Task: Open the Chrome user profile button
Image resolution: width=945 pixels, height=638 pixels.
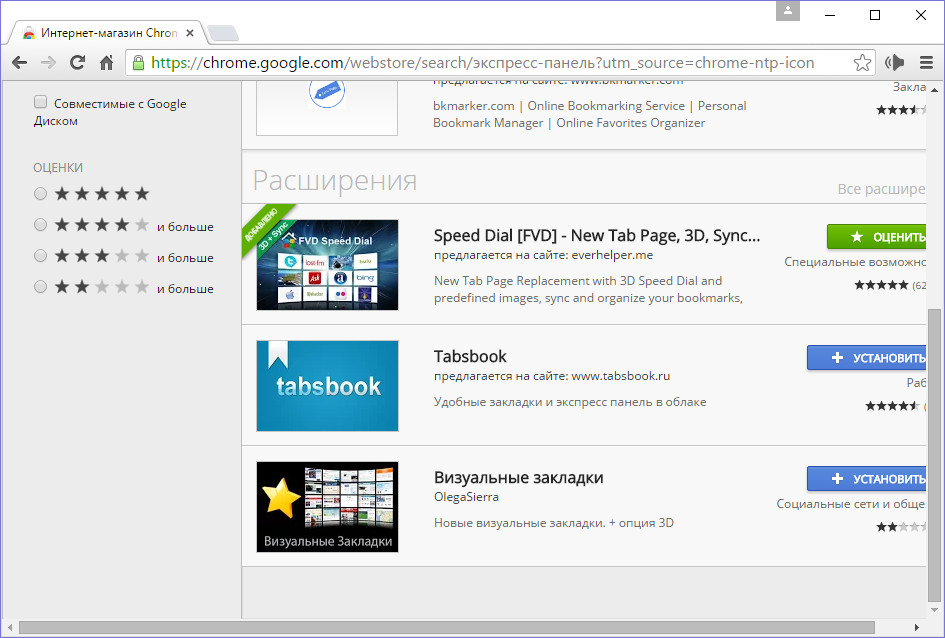Action: click(x=788, y=11)
